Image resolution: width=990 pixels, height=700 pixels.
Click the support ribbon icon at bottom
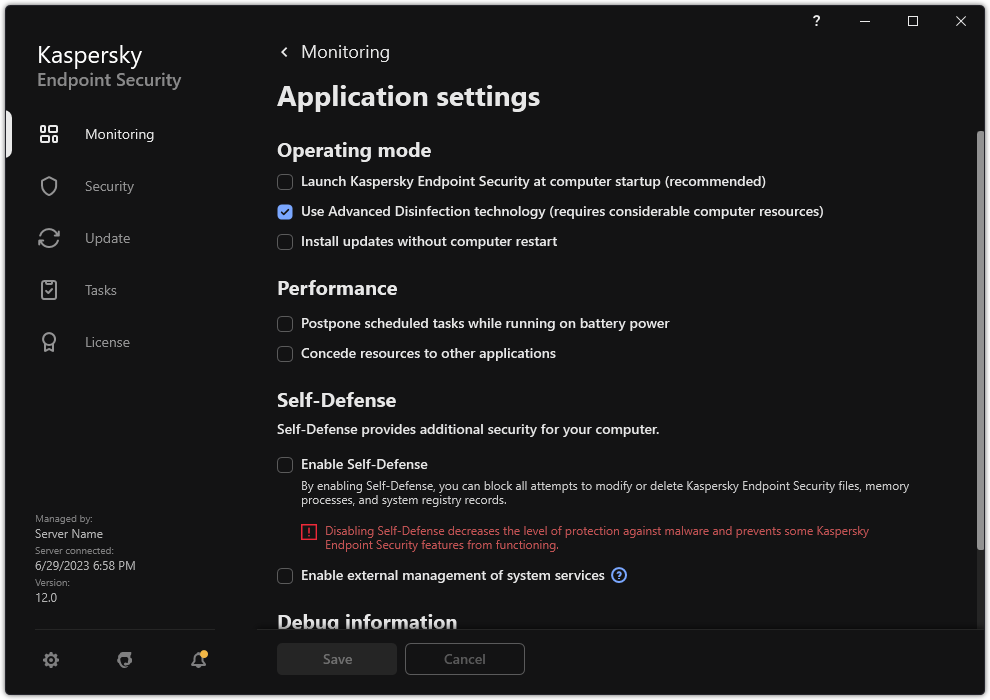124,660
